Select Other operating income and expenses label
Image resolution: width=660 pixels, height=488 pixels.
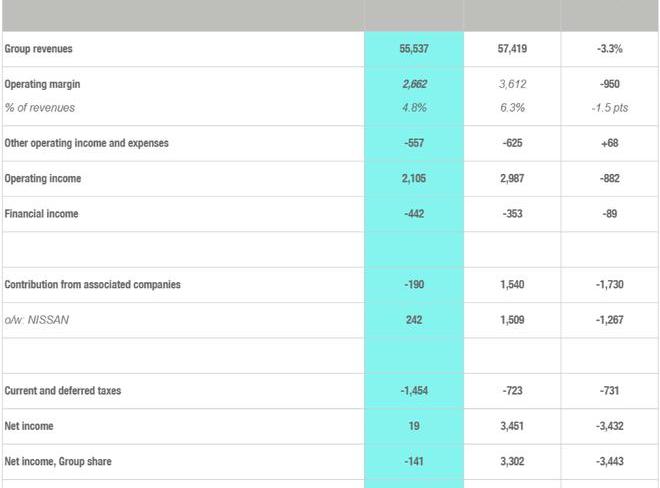click(x=87, y=144)
